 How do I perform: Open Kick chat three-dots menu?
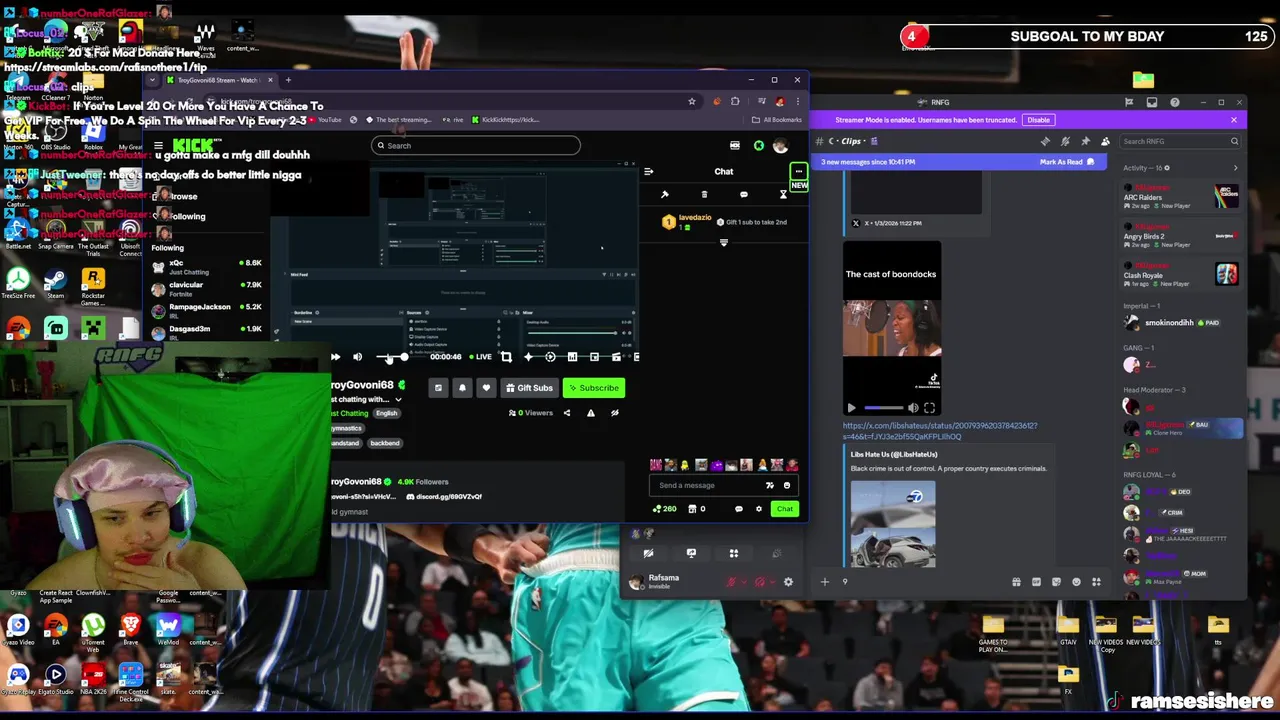(798, 172)
